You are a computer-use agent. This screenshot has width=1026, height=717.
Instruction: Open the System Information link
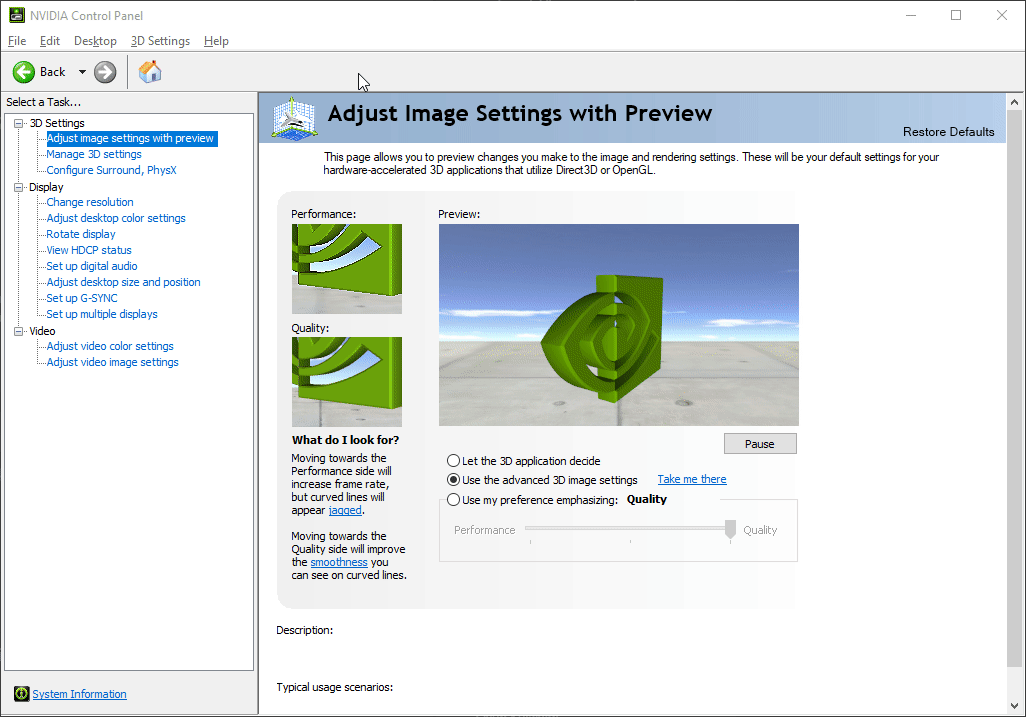click(79, 694)
